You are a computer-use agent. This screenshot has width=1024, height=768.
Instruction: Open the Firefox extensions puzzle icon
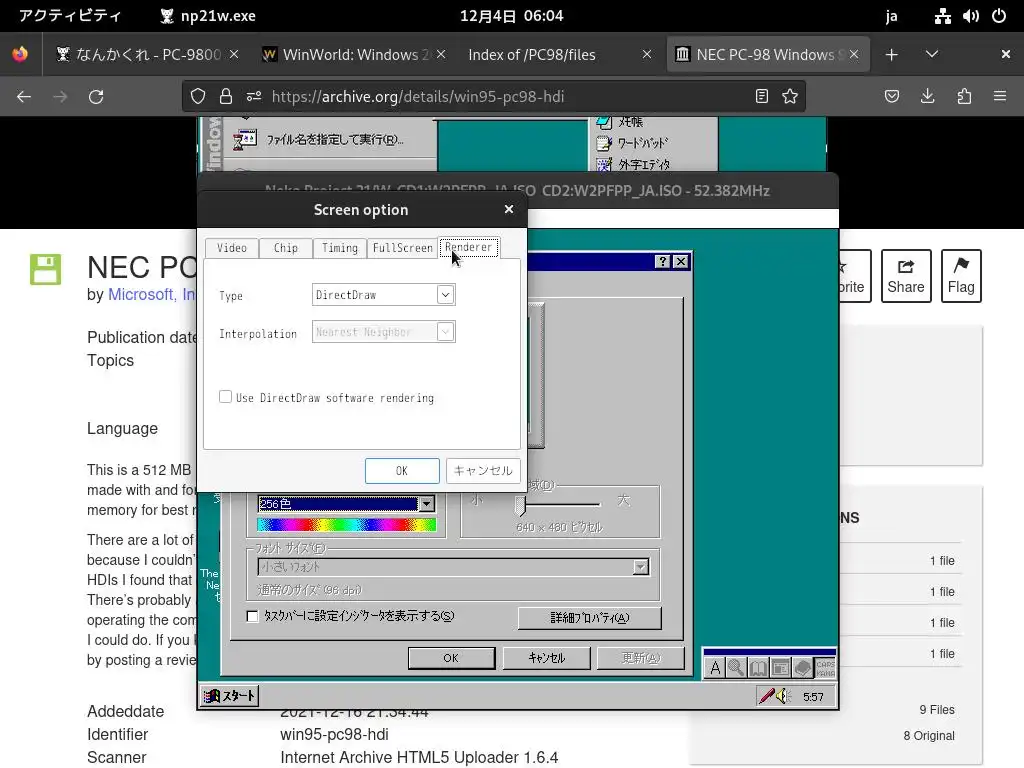(964, 97)
